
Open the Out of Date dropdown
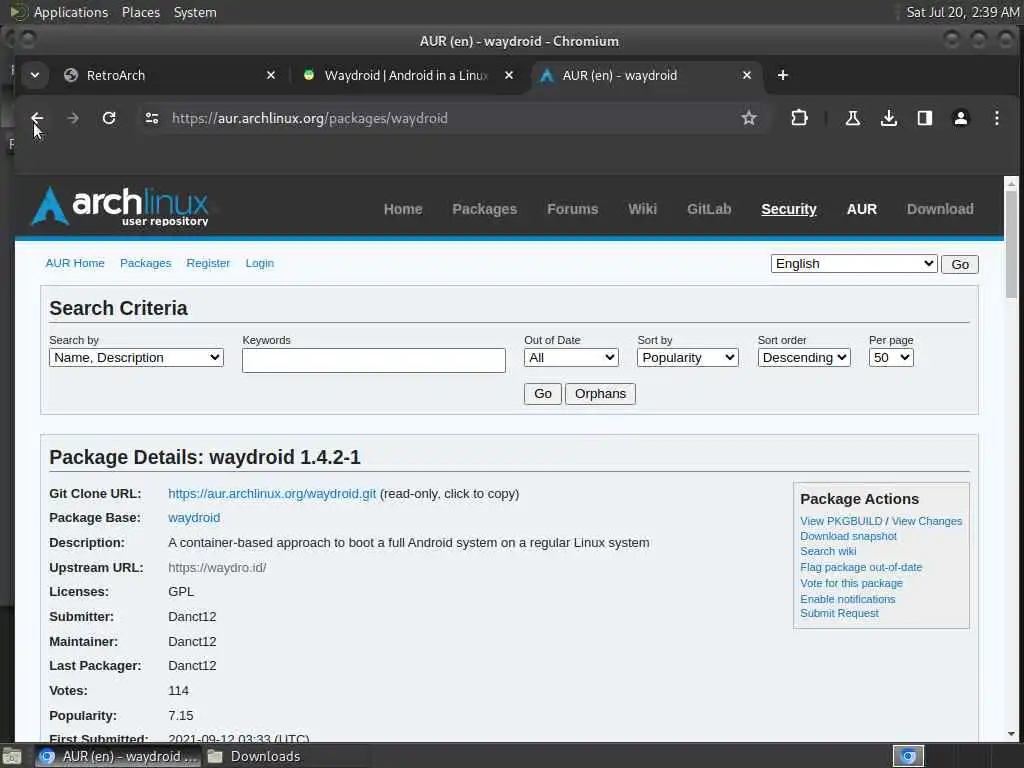571,358
